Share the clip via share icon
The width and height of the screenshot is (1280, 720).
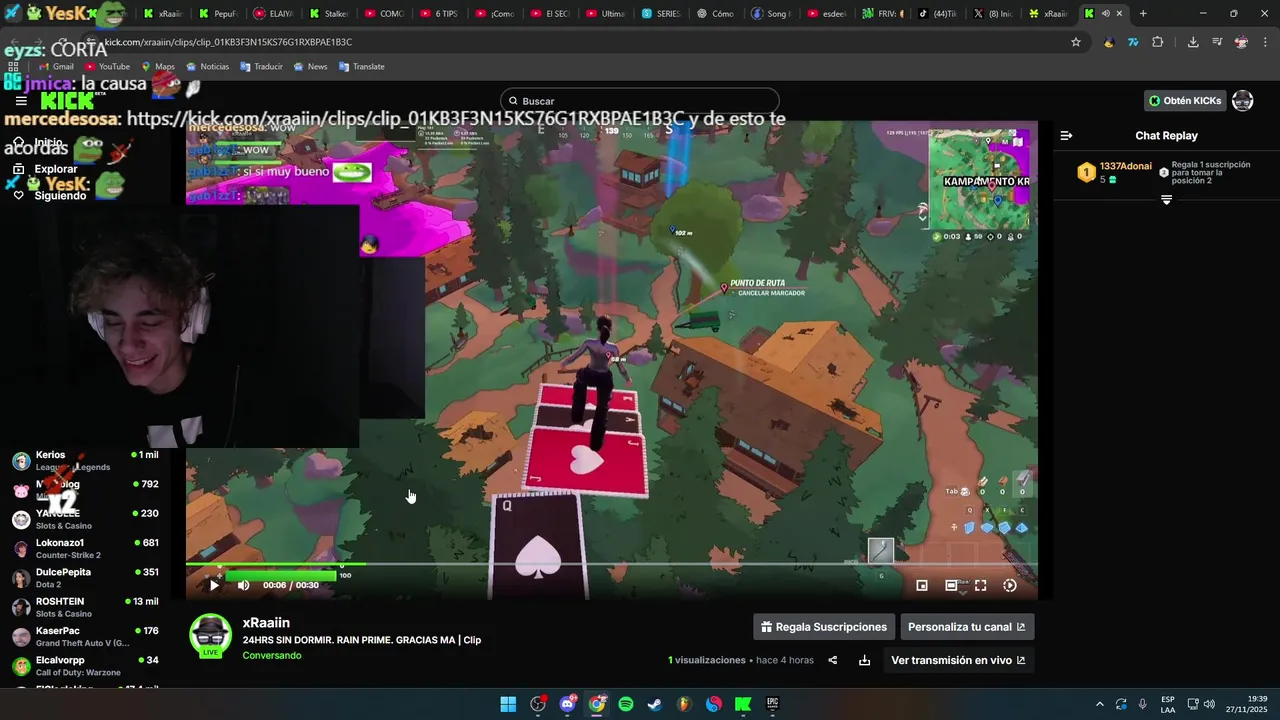click(x=832, y=660)
